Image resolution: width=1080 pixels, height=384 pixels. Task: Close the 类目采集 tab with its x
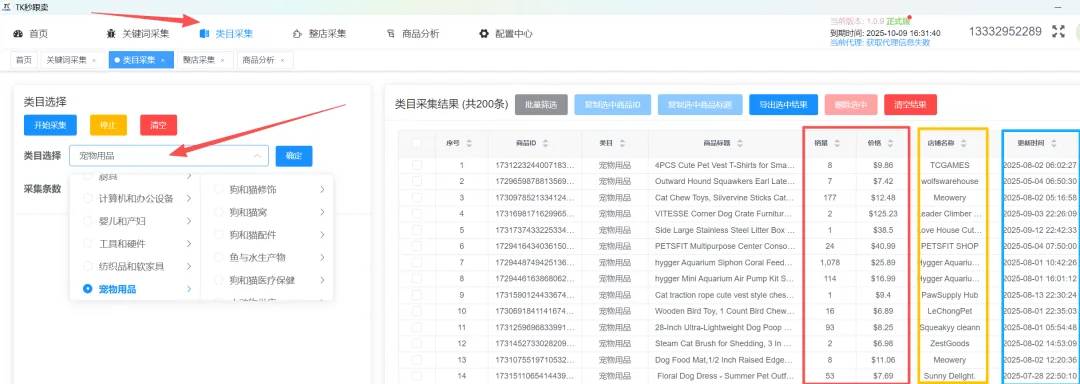tap(163, 61)
